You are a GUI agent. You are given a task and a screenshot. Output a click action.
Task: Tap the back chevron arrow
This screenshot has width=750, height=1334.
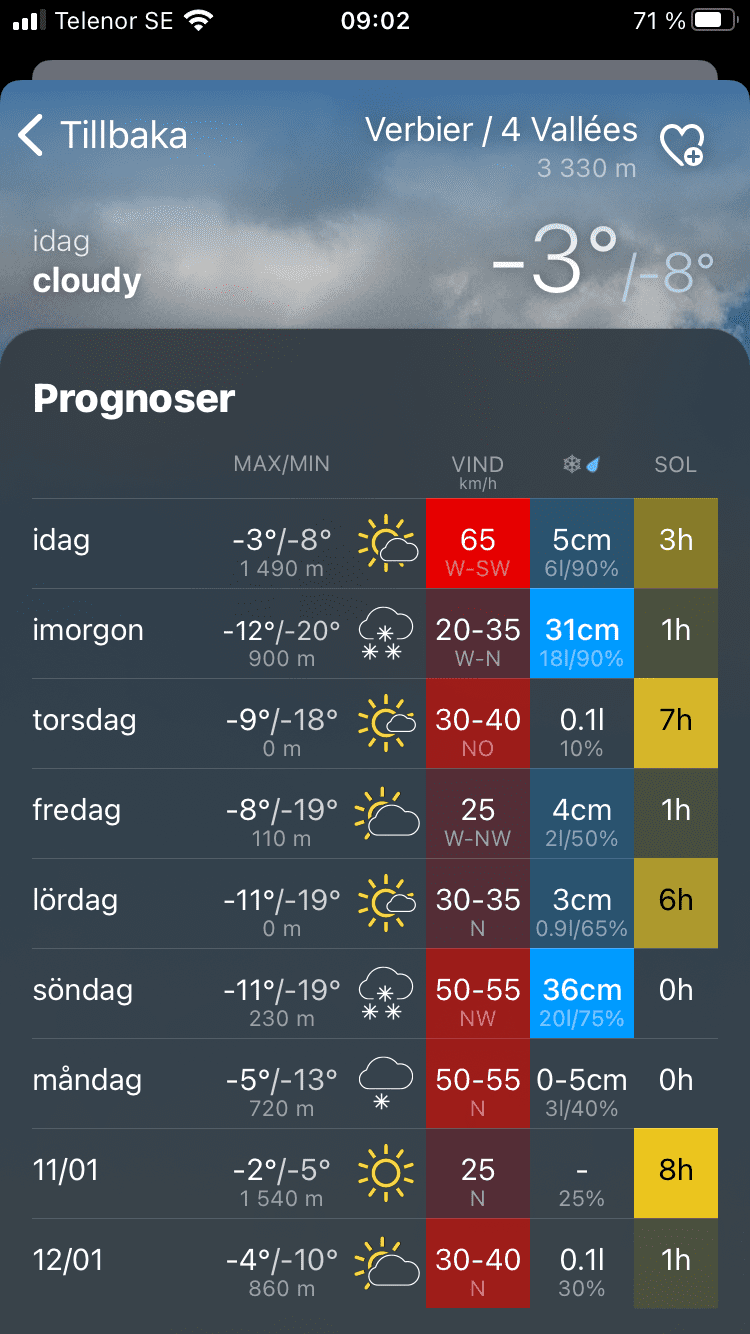(31, 135)
